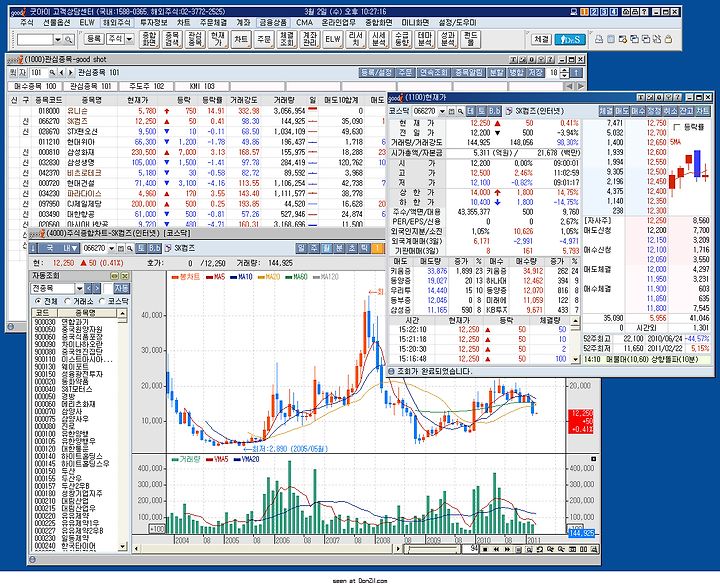Click the magnifier icon in the 현재가 window
This screenshot has height=588, width=720.
[x=460, y=111]
